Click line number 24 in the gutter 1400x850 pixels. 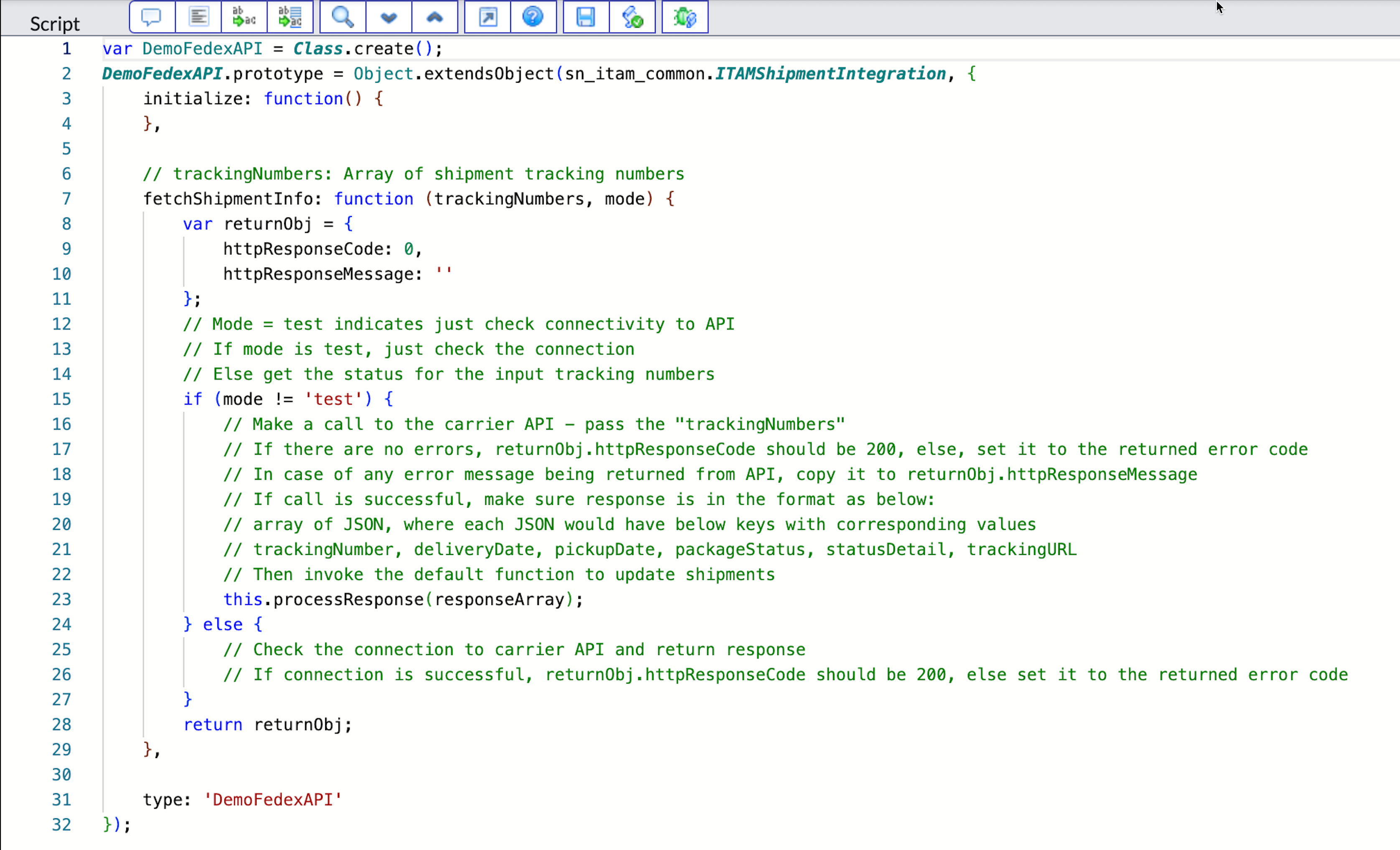[x=61, y=624]
